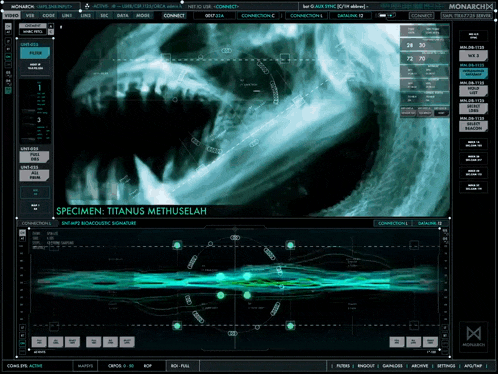Click the SELECT BEACON button
The image size is (498, 374).
click(x=473, y=126)
